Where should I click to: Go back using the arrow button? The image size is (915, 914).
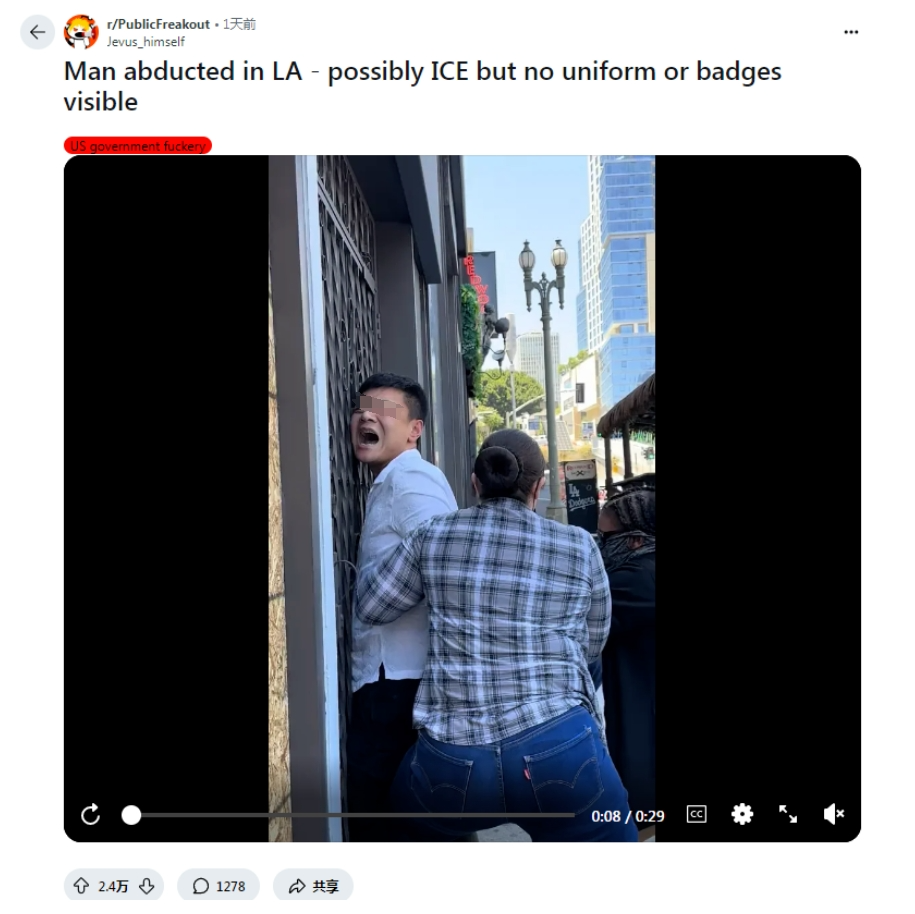coord(37,32)
